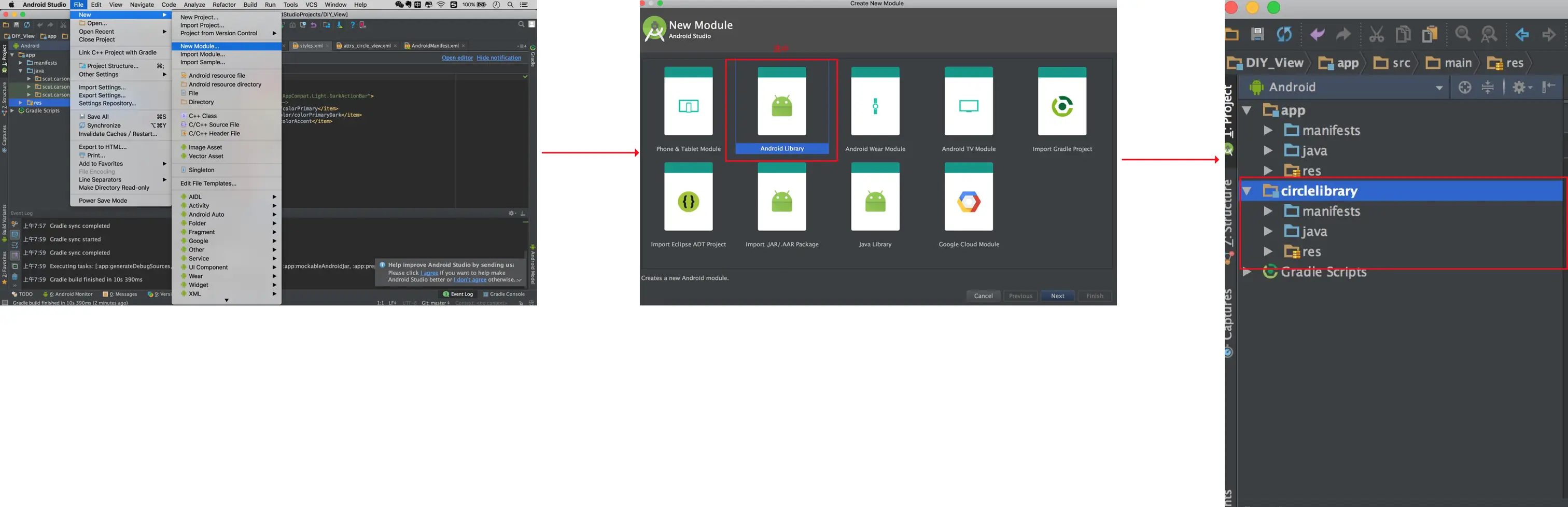
Task: Choose the Import Gradle Project icon
Action: point(1062,101)
